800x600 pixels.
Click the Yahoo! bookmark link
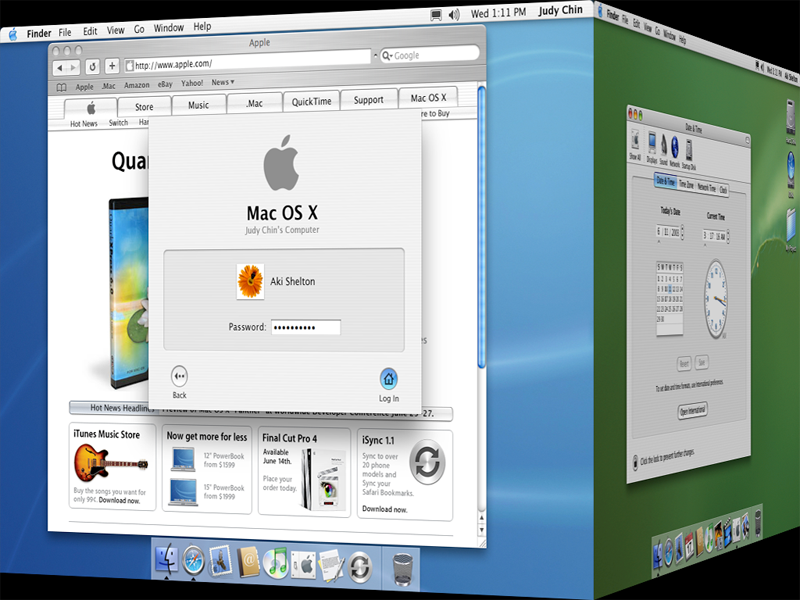[192, 83]
